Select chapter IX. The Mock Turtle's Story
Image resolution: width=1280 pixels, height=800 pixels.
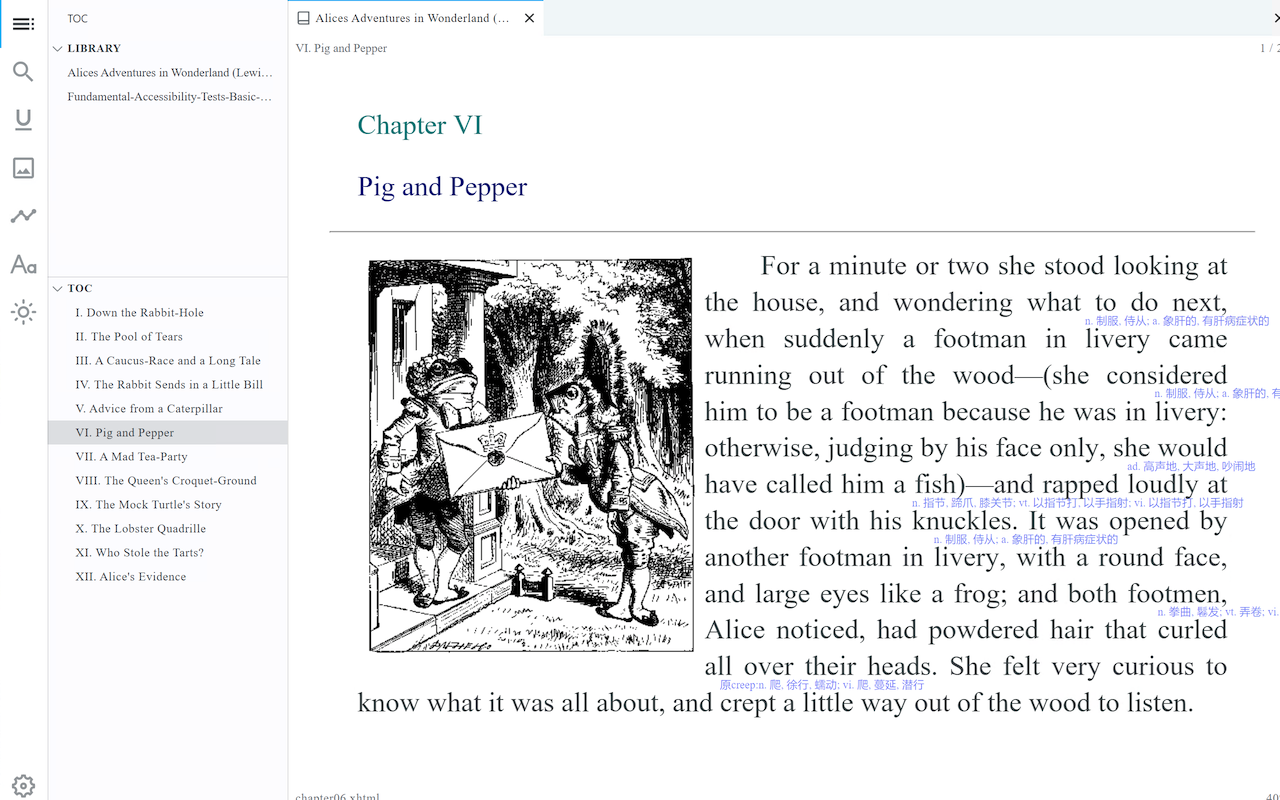tap(148, 505)
